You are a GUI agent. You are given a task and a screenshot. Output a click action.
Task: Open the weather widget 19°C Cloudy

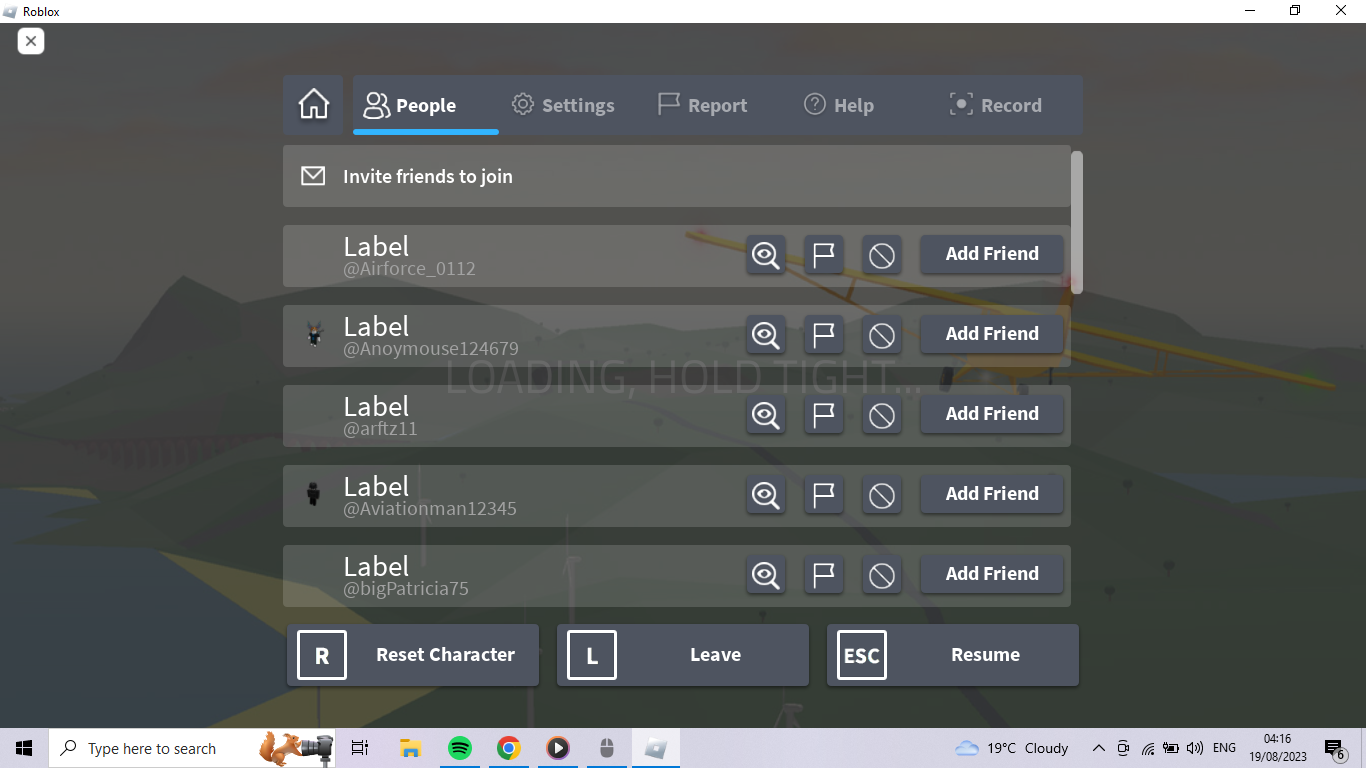tap(1012, 748)
